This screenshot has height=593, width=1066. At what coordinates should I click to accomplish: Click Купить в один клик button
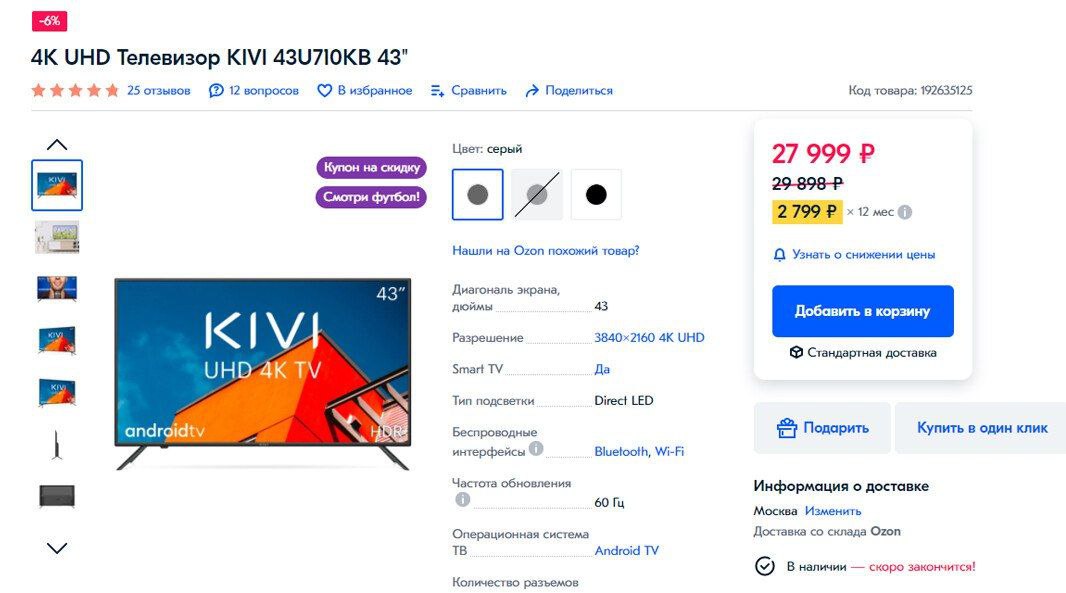982,428
